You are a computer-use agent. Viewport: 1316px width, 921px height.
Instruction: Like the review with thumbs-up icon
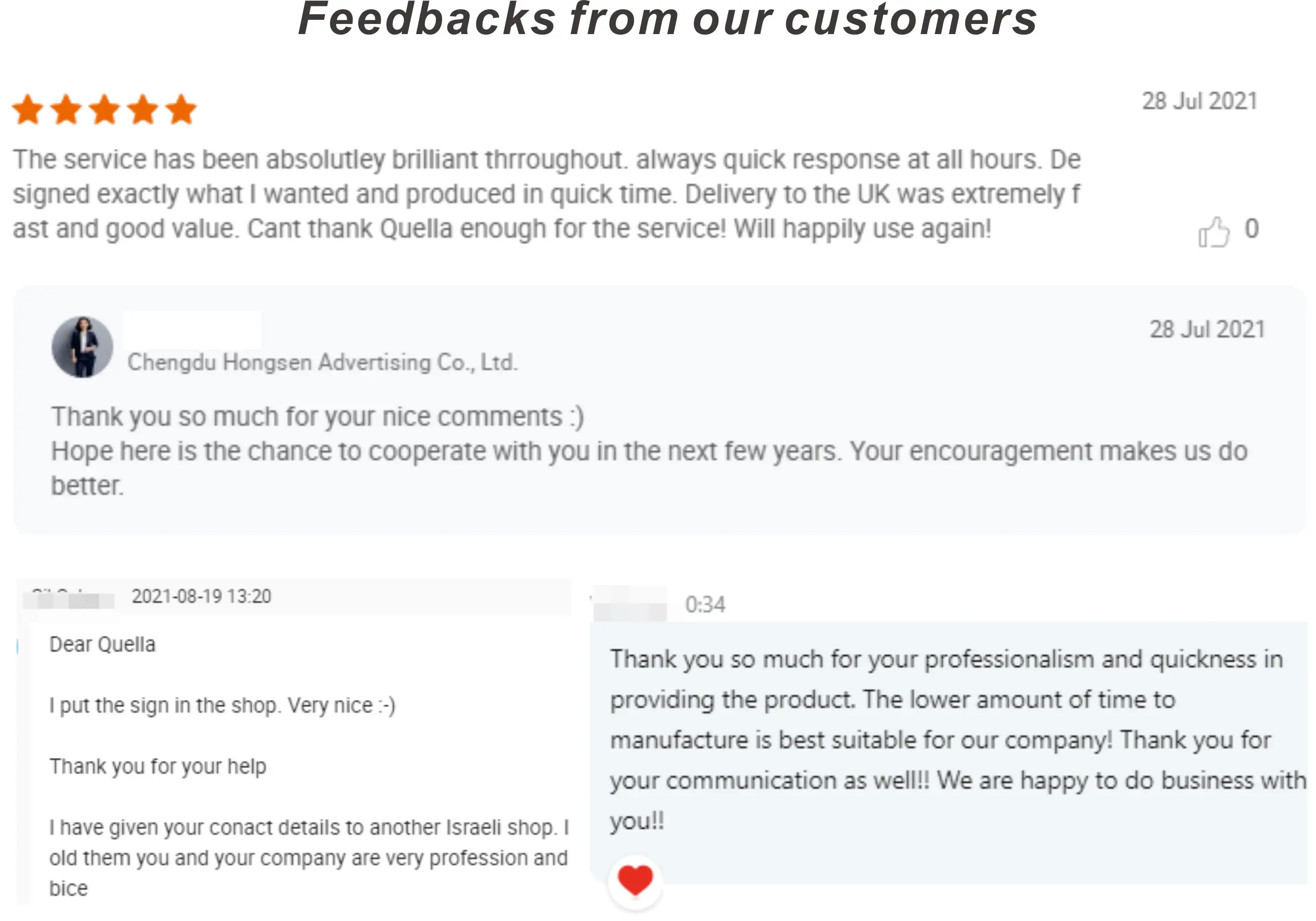click(x=1213, y=232)
